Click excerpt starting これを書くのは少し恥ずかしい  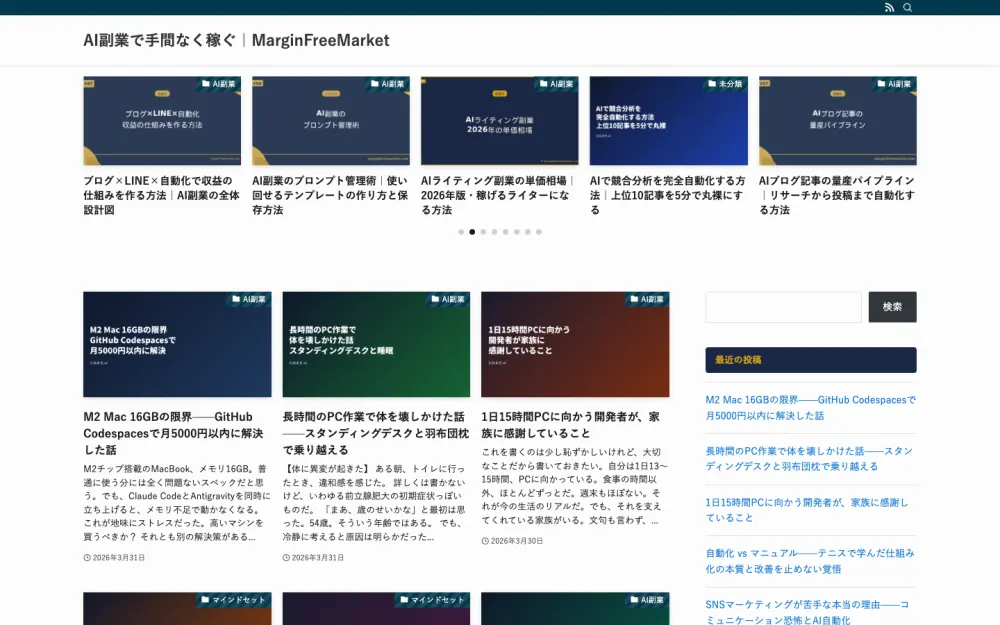point(575,486)
